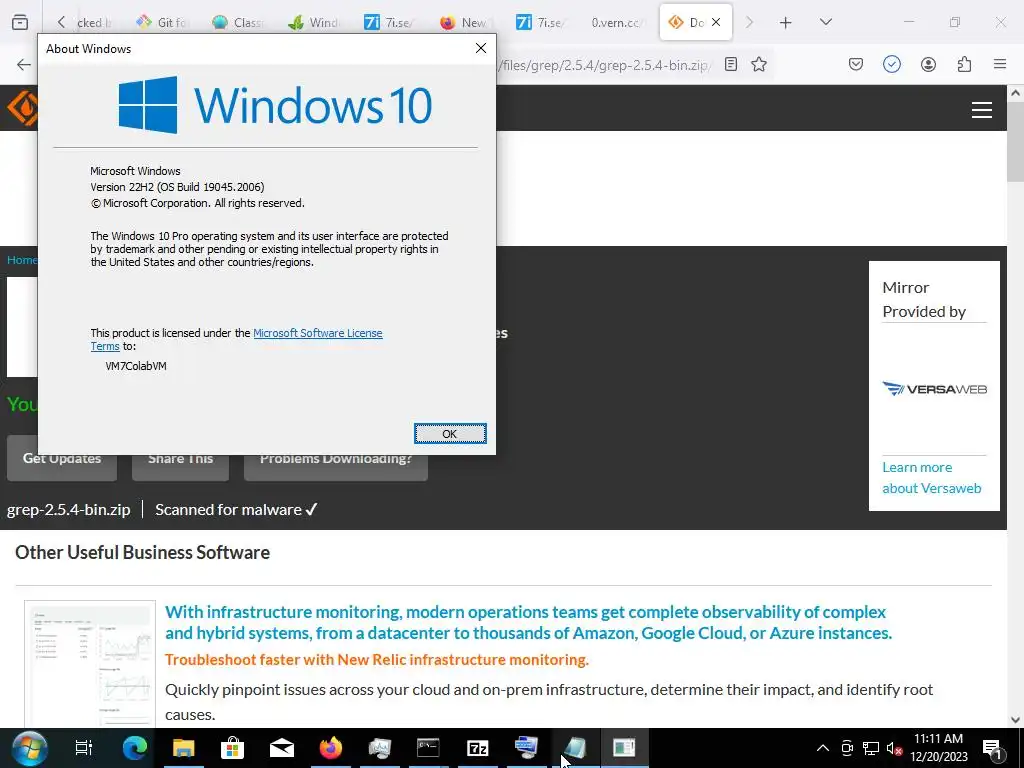1024x768 pixels.
Task: Open Firefox application hamburger menu
Action: (1000, 64)
